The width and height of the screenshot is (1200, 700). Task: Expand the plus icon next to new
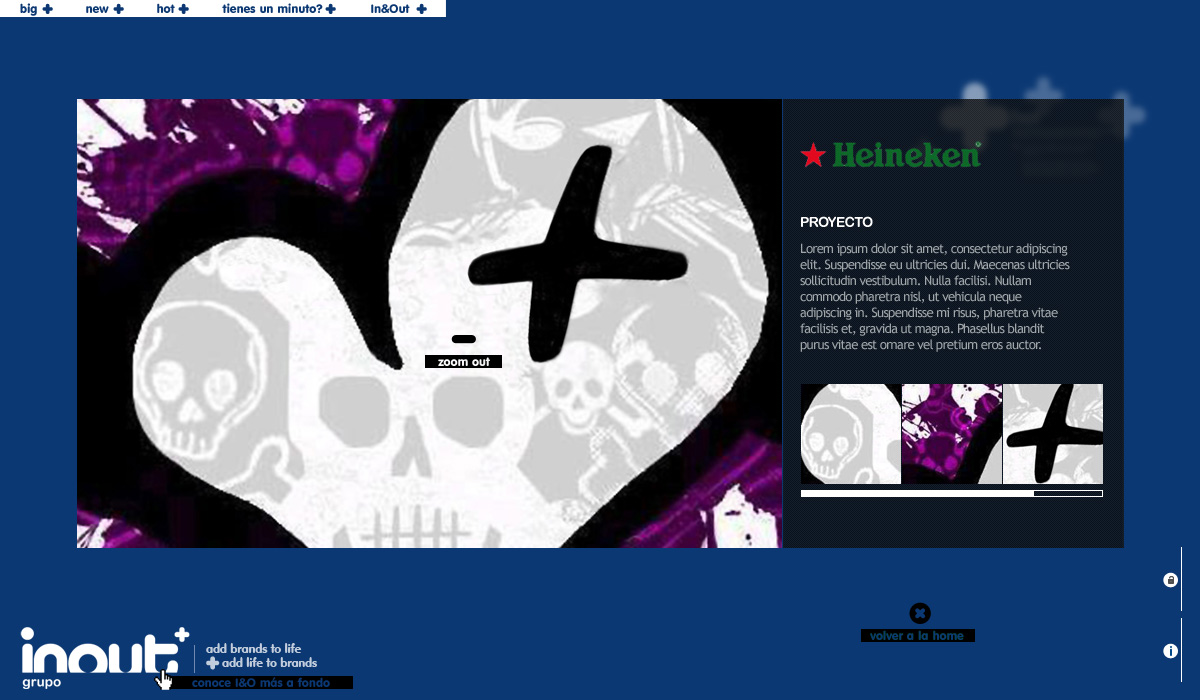pos(119,9)
